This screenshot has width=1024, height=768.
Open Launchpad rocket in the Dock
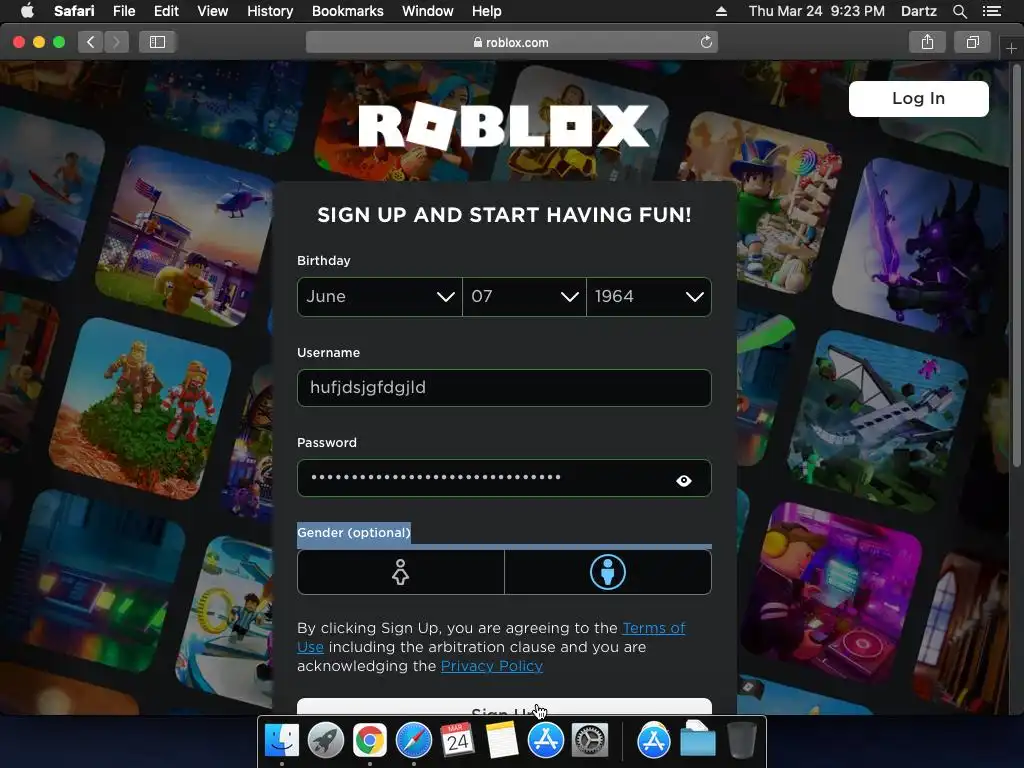coord(325,741)
